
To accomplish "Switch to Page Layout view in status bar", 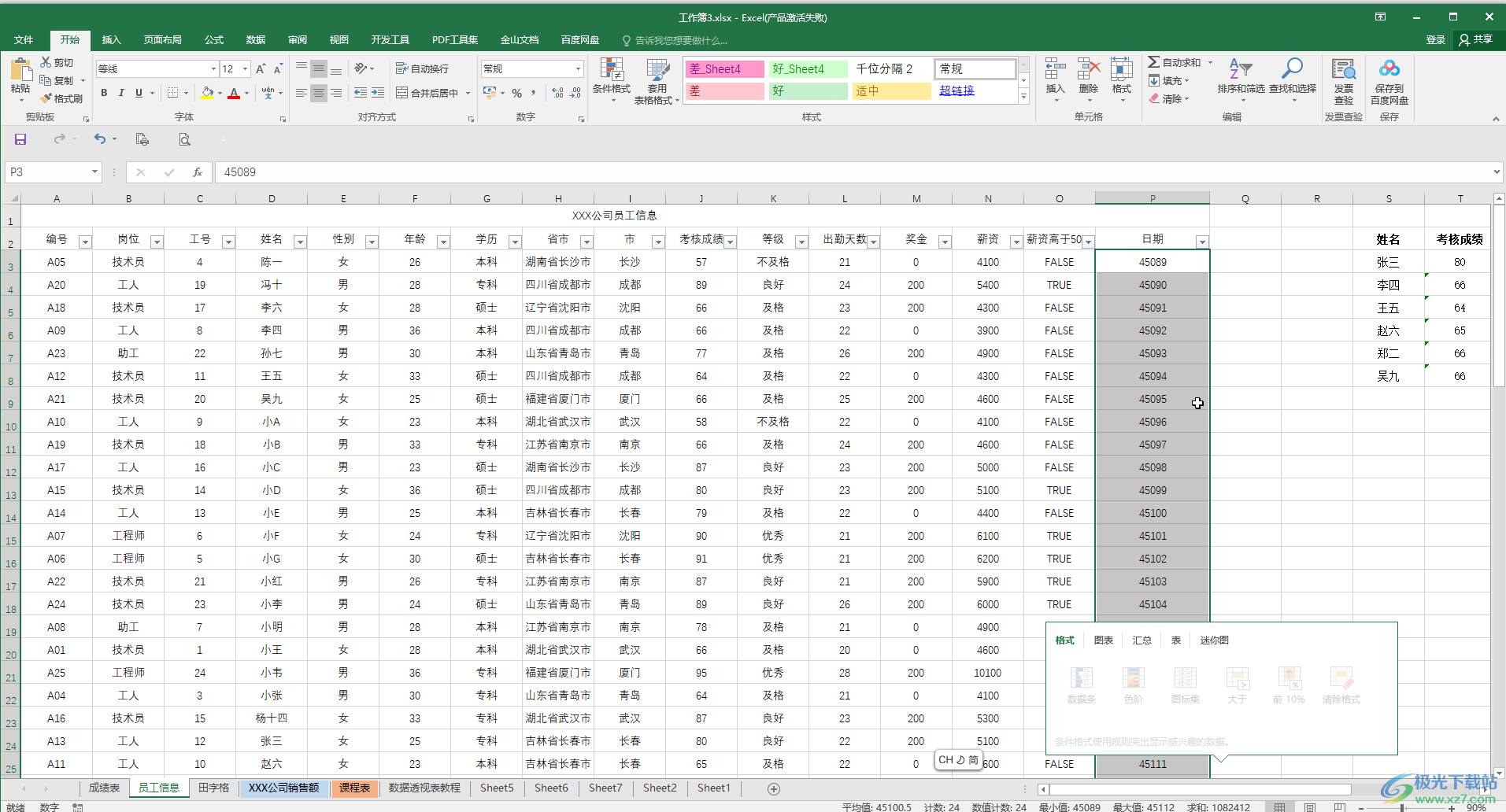I will [x=1310, y=806].
